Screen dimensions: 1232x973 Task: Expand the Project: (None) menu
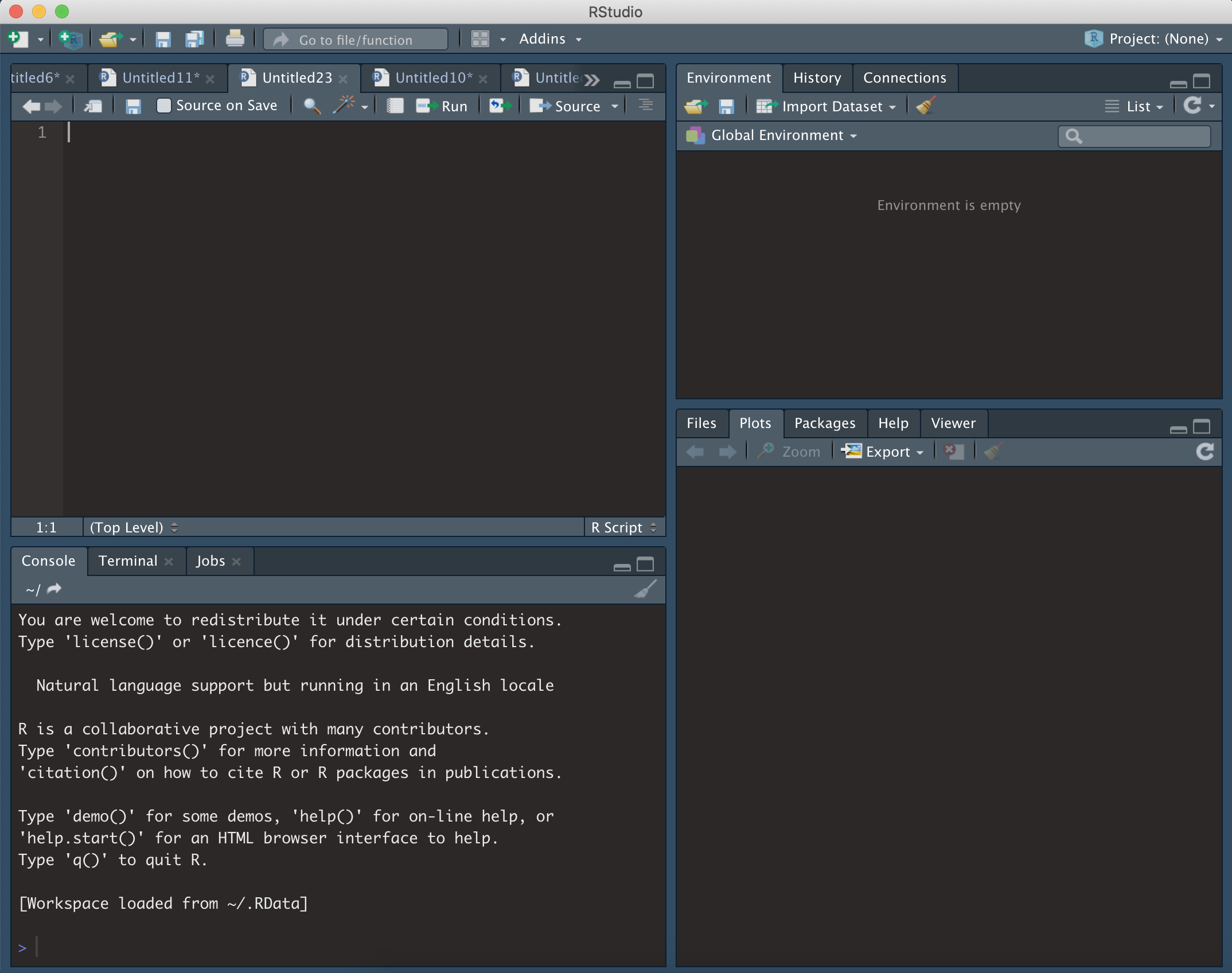1159,39
